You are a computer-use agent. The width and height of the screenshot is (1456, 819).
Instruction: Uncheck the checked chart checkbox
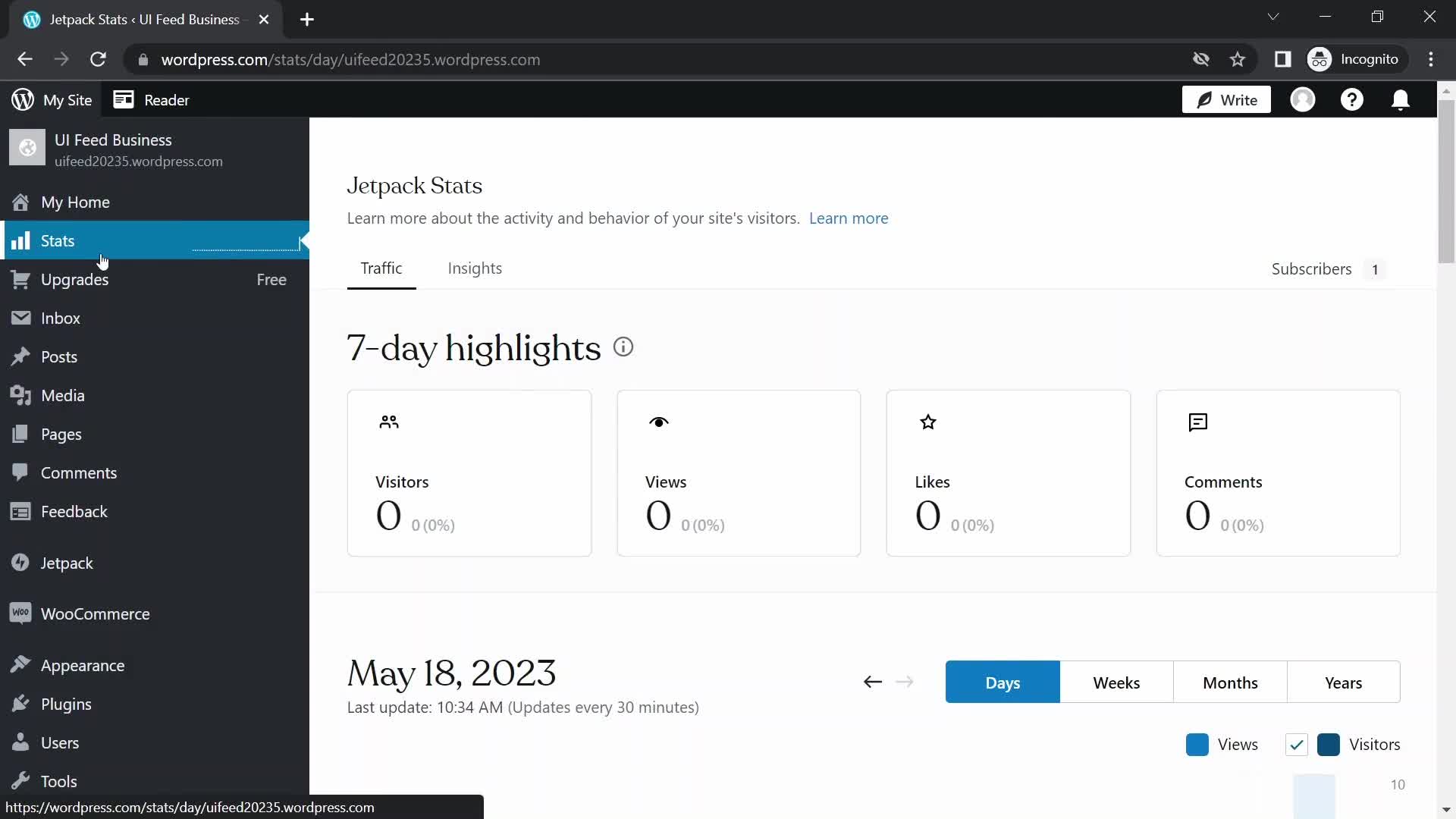click(1297, 745)
